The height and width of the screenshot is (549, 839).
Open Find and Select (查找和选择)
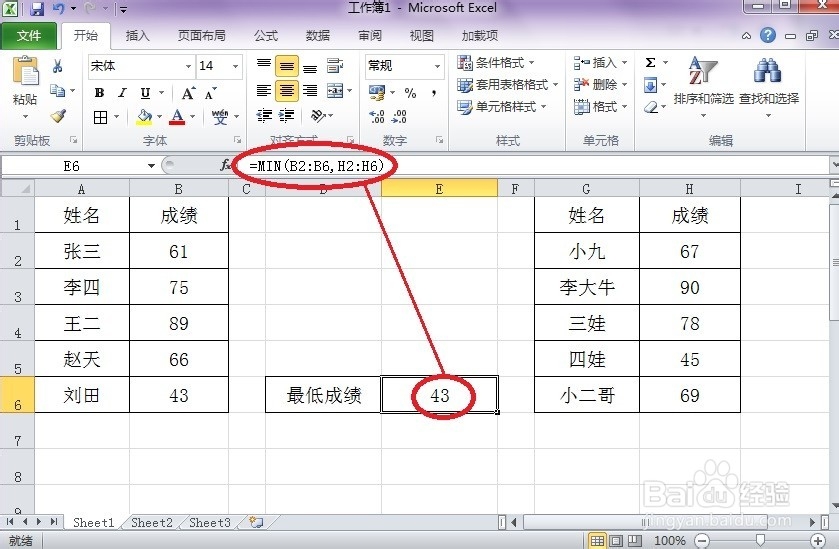pyautogui.click(x=768, y=86)
